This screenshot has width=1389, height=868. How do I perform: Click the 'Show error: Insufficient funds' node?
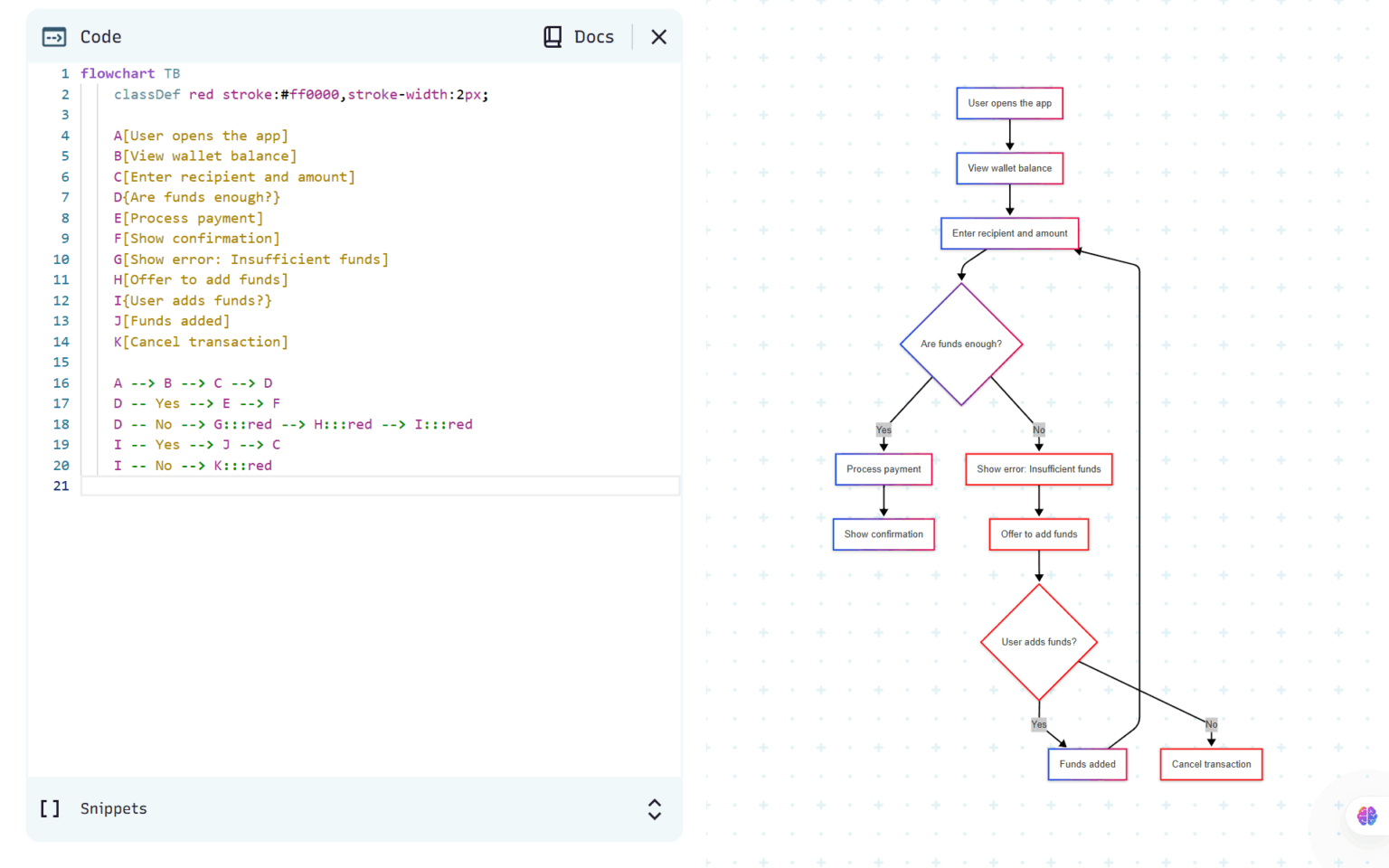click(1038, 469)
